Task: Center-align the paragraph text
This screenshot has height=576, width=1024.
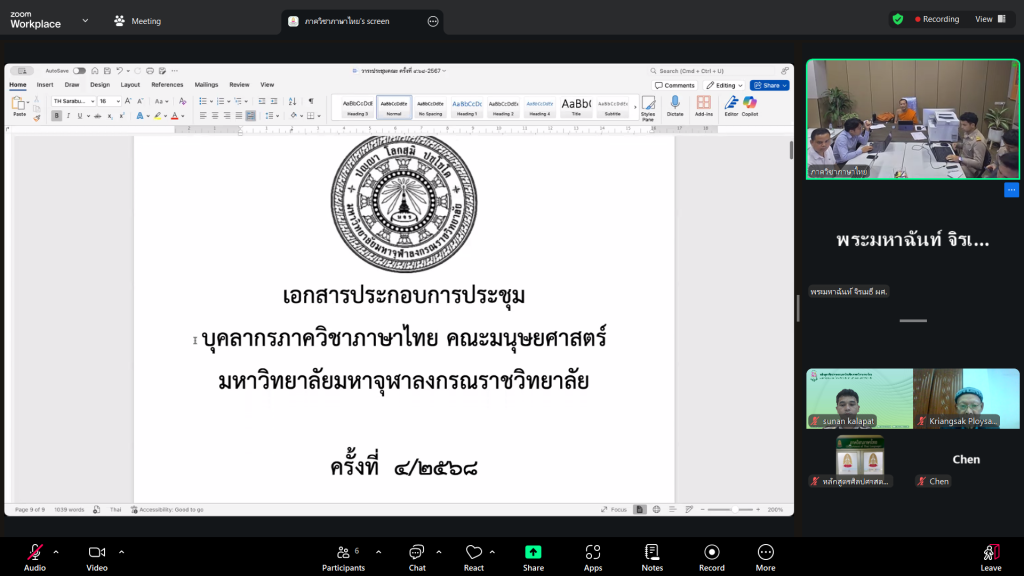Action: point(215,116)
